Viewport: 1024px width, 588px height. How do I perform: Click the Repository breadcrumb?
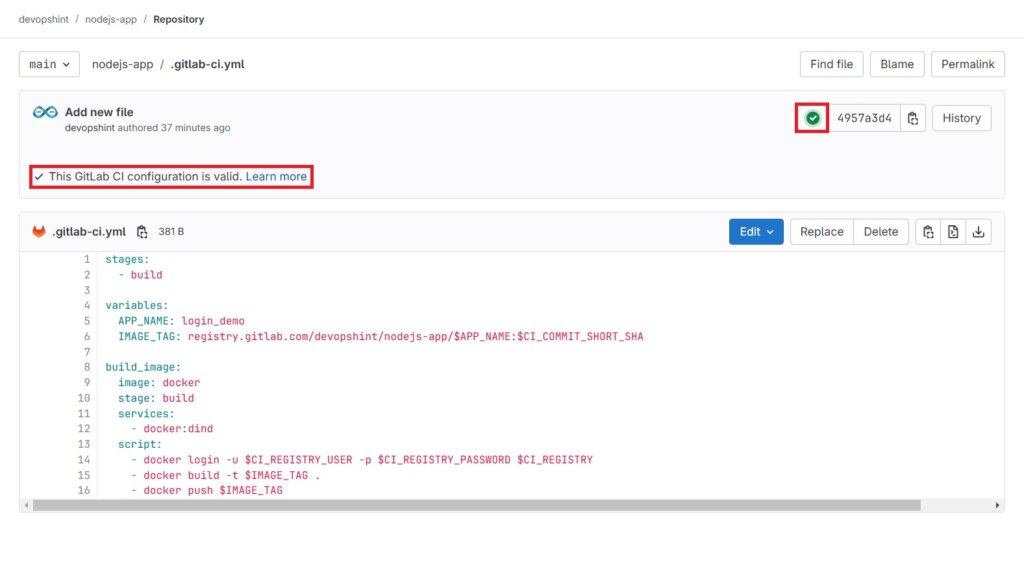pyautogui.click(x=179, y=20)
